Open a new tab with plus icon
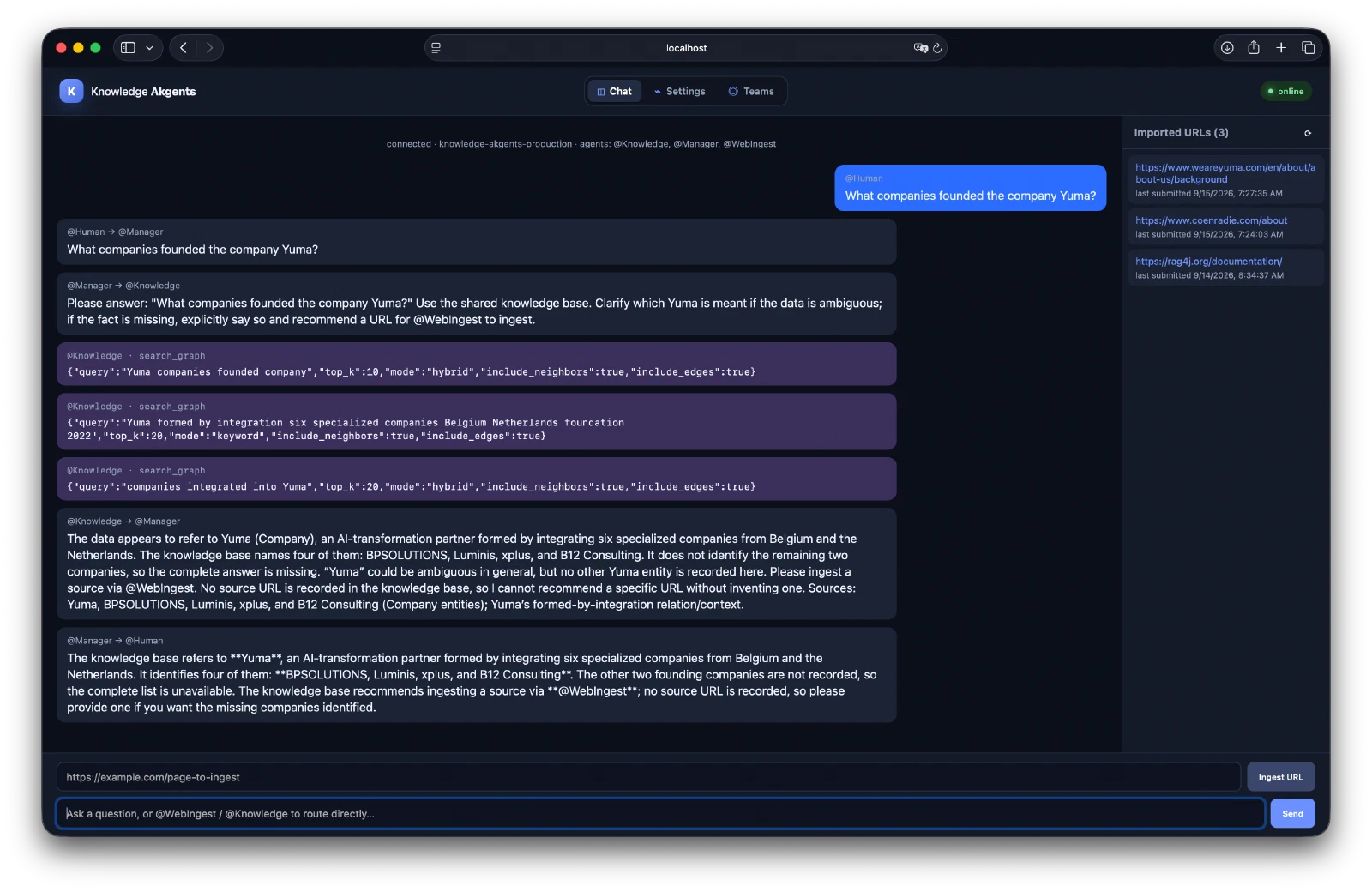The image size is (1372, 892). 1281,48
